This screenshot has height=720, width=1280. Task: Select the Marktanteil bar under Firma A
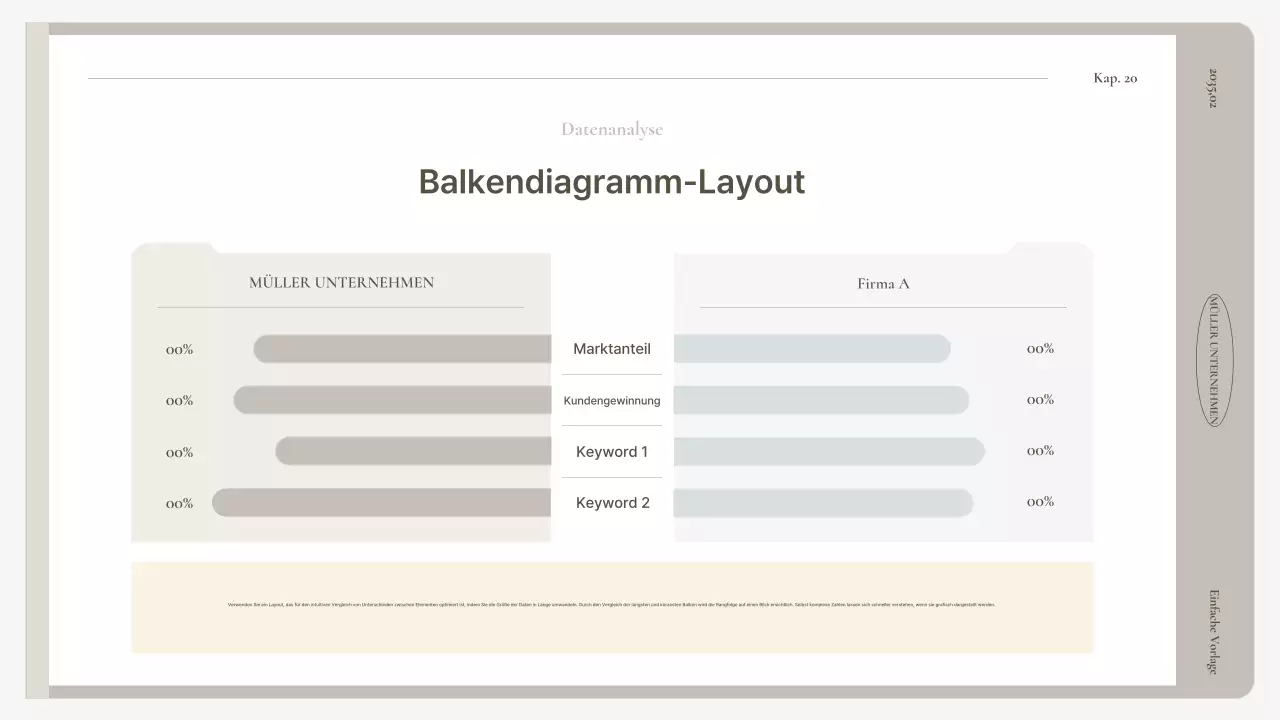coord(812,348)
